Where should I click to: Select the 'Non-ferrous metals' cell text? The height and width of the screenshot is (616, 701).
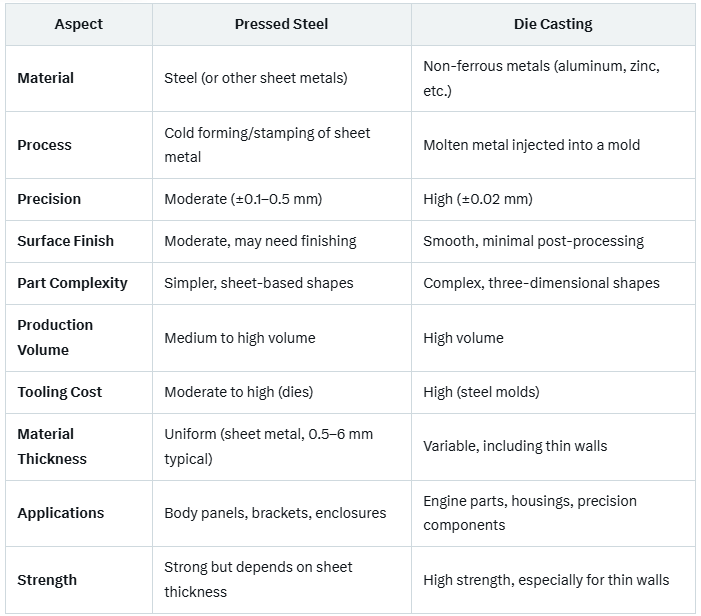click(541, 78)
